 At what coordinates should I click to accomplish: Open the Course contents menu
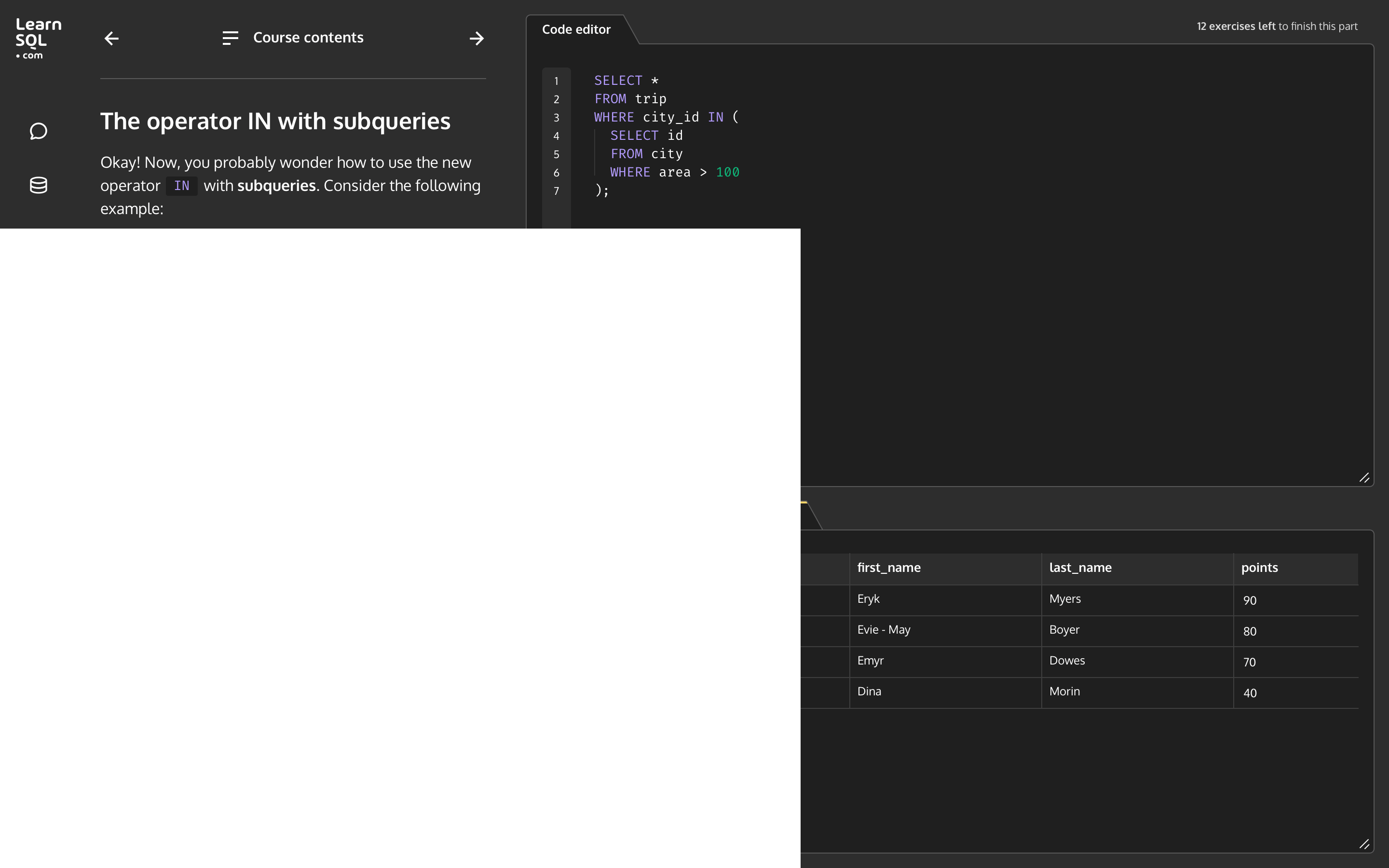[x=308, y=38]
